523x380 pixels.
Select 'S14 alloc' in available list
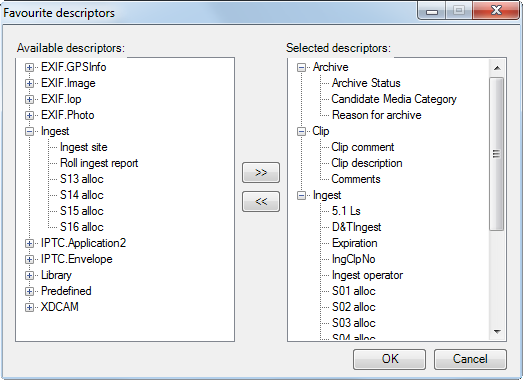coord(82,195)
